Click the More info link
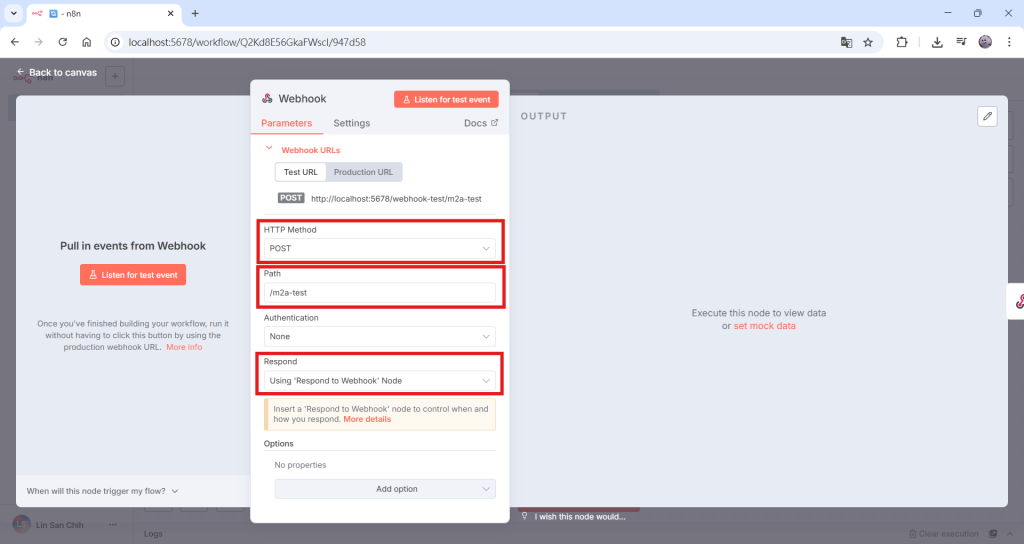Viewport: 1024px width, 544px height. [x=184, y=347]
